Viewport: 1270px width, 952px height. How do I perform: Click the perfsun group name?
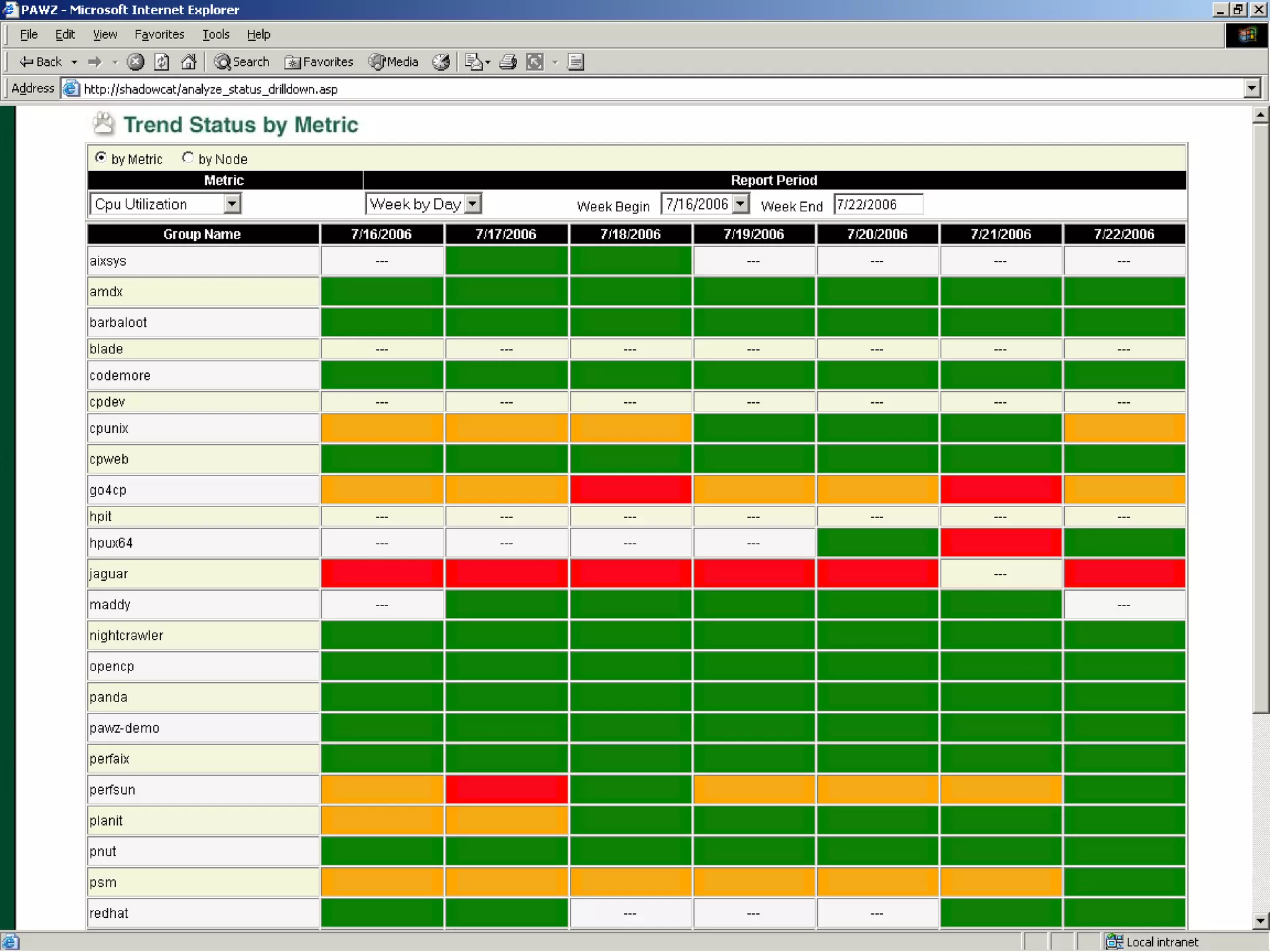point(112,790)
